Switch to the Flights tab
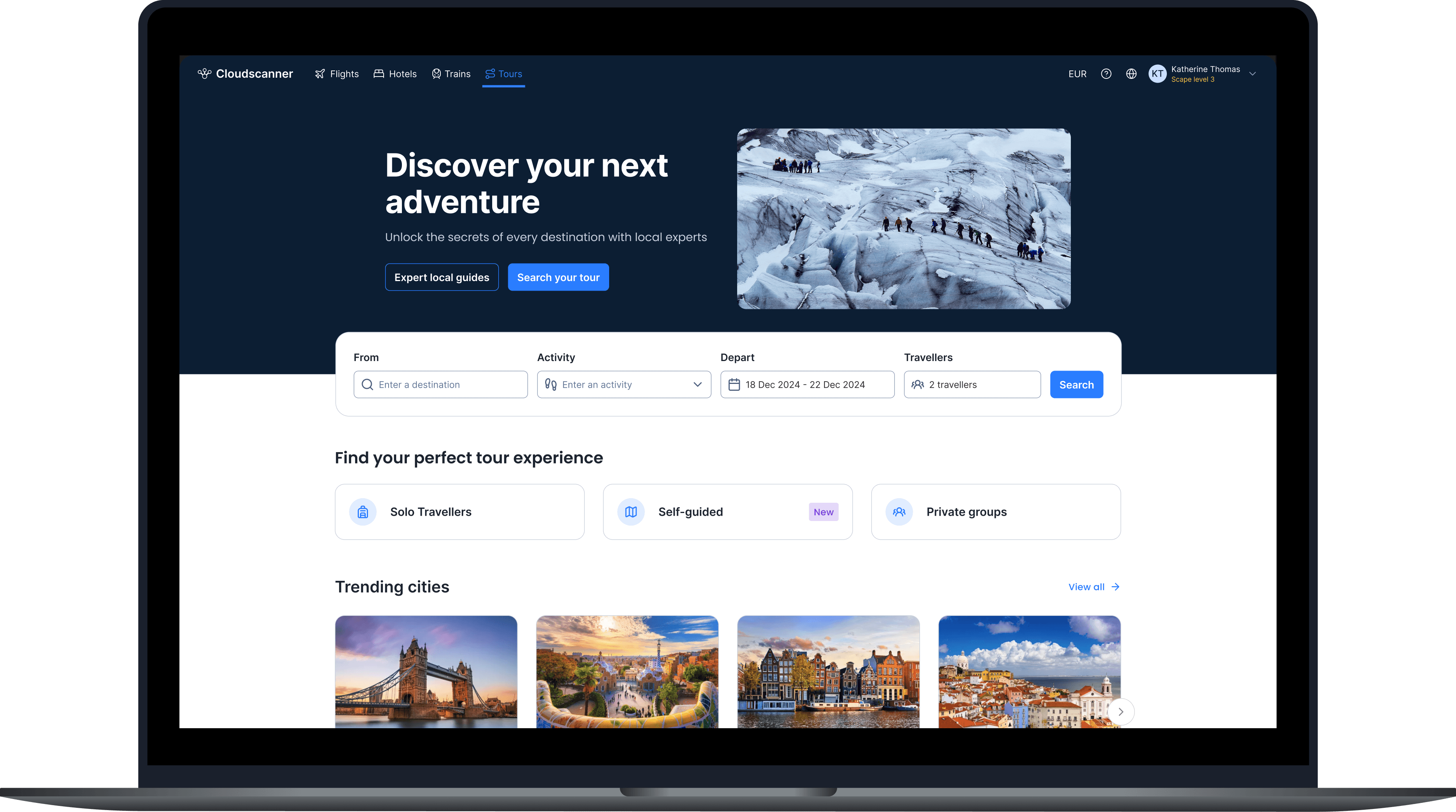The width and height of the screenshot is (1456, 812). click(x=337, y=74)
